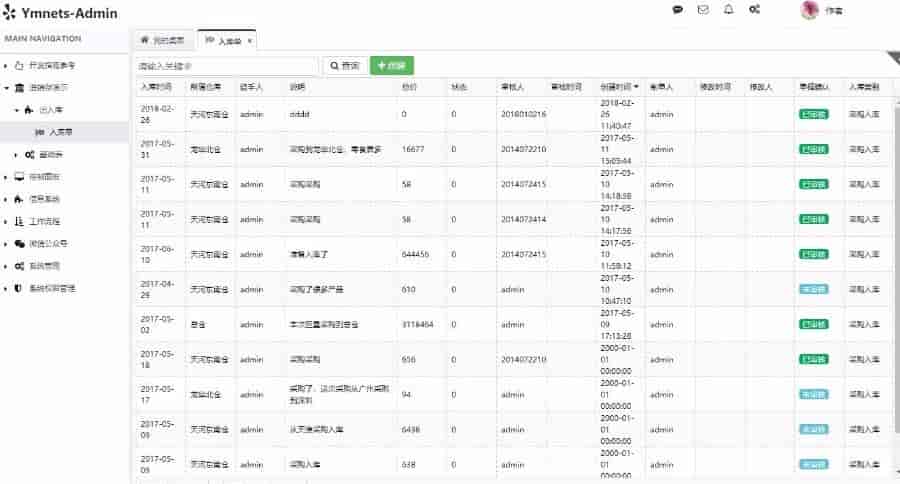The width and height of the screenshot is (900, 484).
Task: Expand the WeChat sidebar group
Action: (6, 243)
